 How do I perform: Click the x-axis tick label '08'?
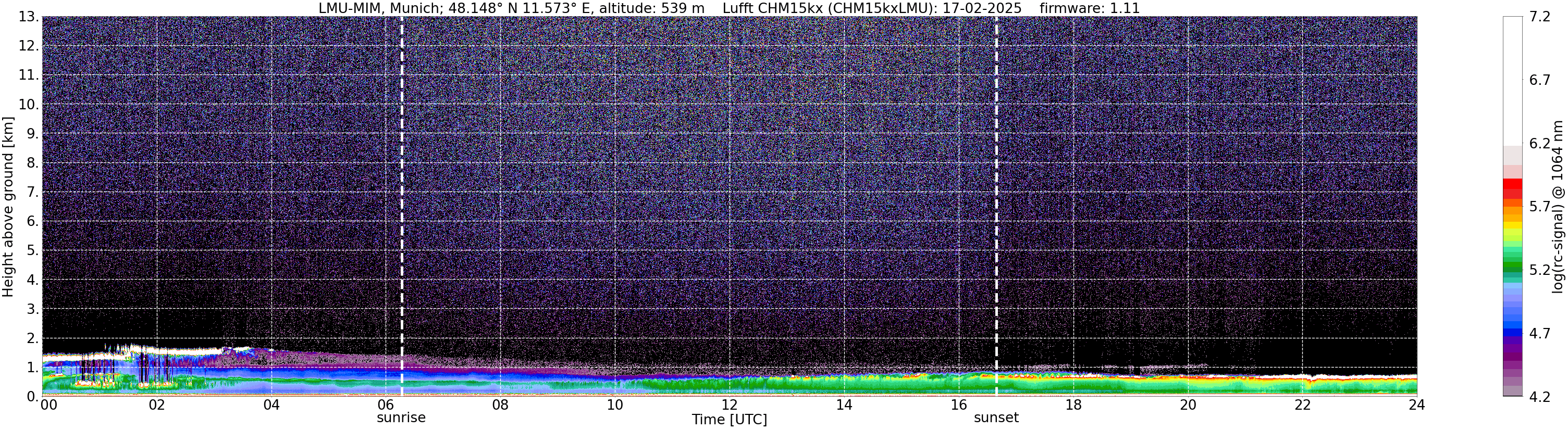click(500, 405)
